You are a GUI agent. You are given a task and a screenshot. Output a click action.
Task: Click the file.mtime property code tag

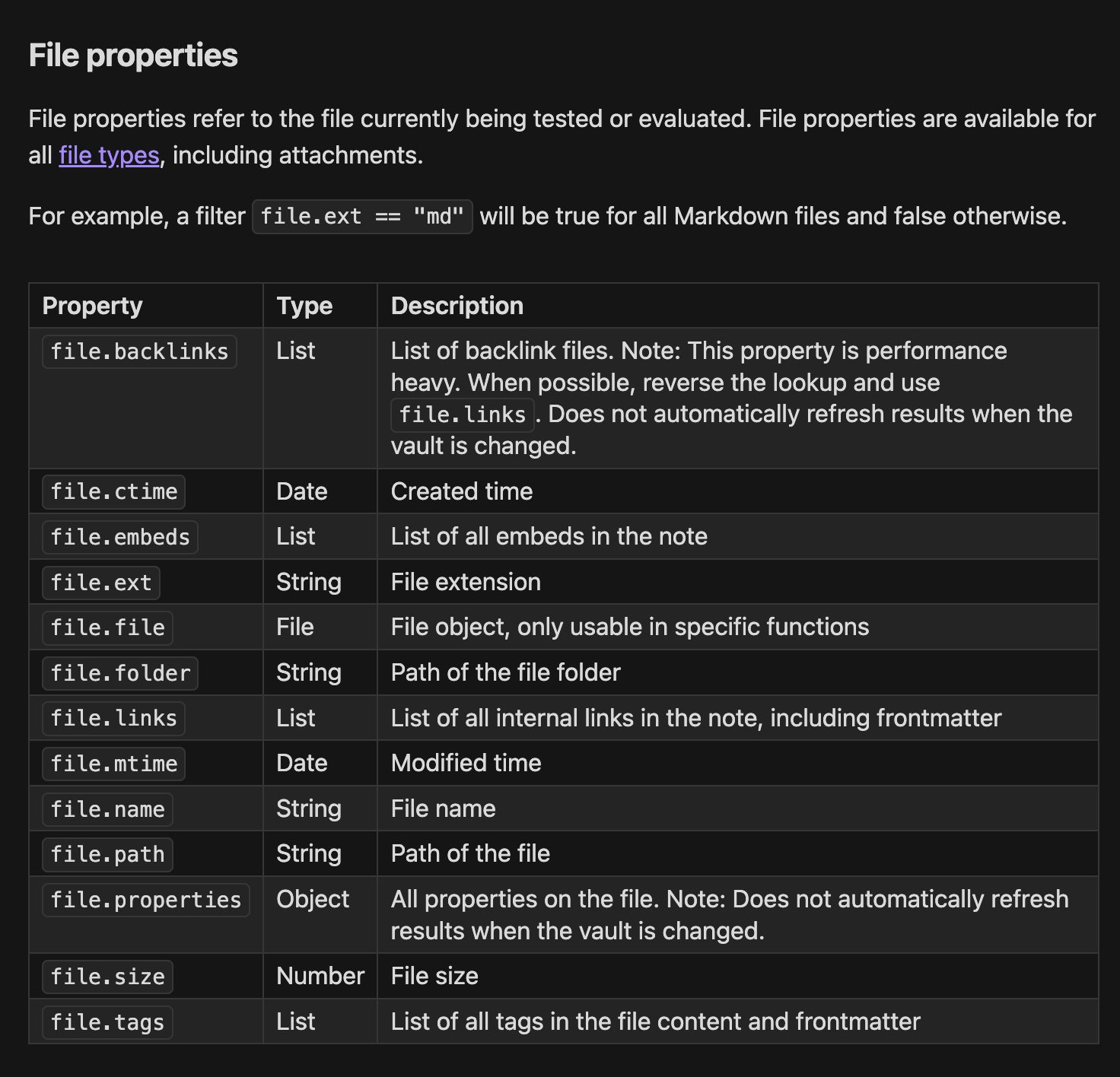click(x=114, y=764)
